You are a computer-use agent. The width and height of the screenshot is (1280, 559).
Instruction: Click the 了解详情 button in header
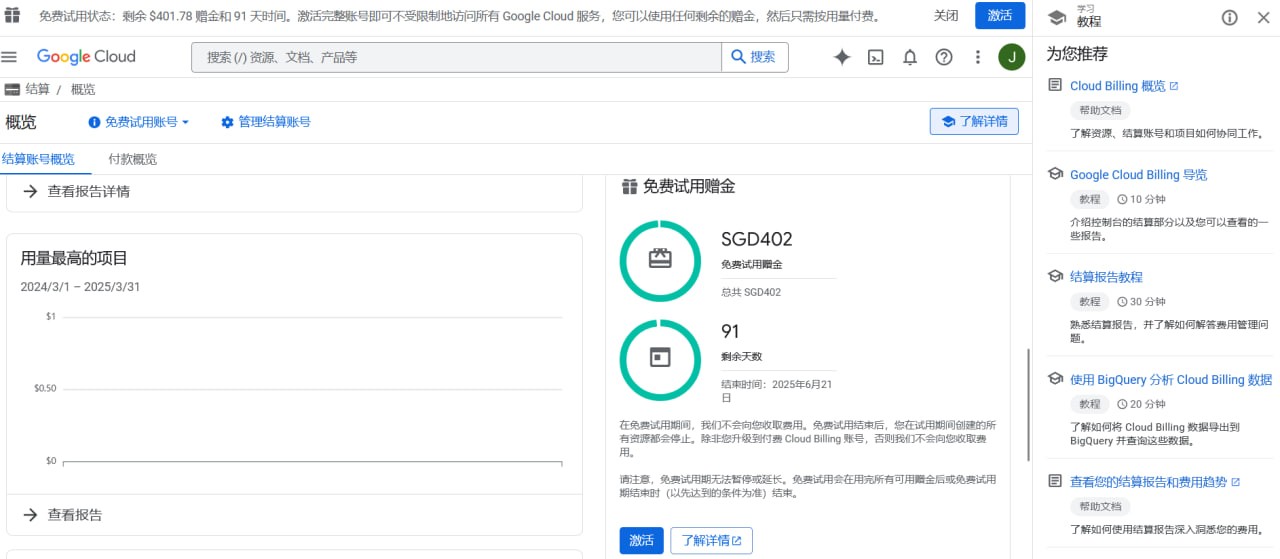pyautogui.click(x=974, y=122)
